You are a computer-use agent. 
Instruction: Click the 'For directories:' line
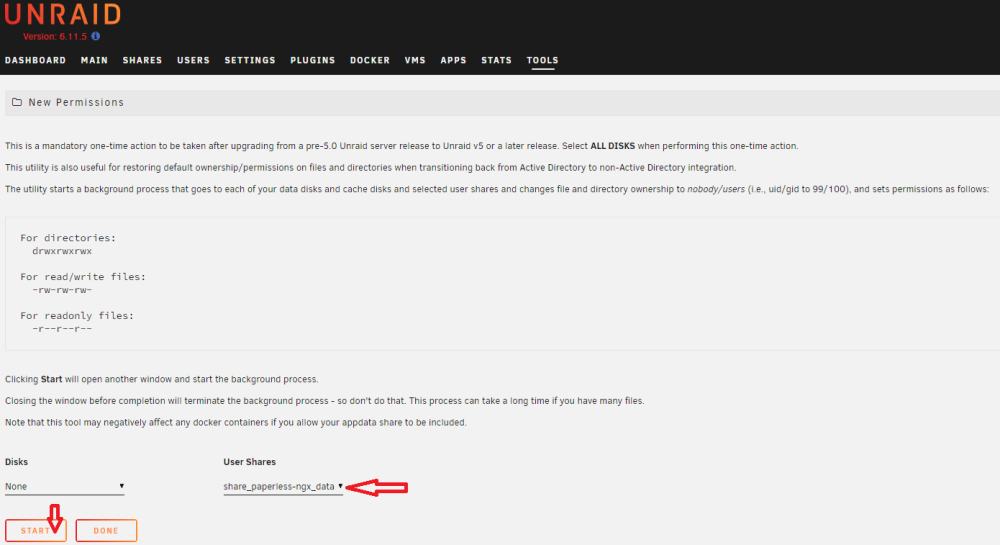pos(68,238)
